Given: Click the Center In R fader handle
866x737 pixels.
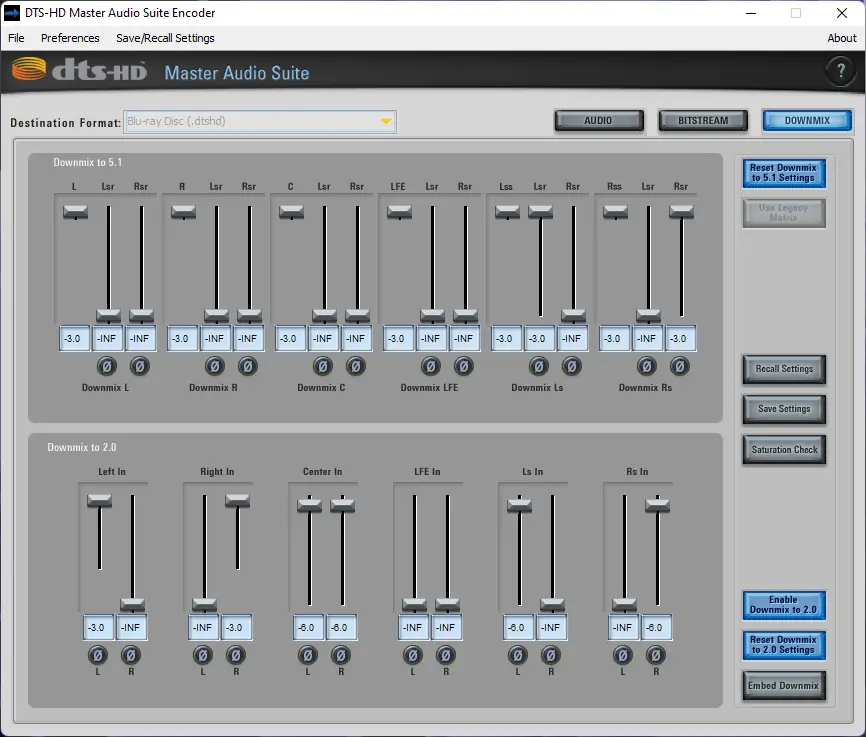Looking at the screenshot, I should pos(342,505).
